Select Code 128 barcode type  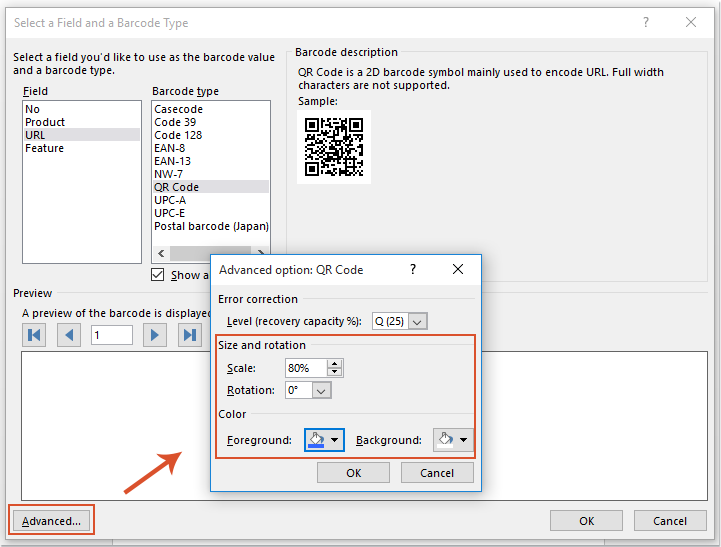point(178,135)
